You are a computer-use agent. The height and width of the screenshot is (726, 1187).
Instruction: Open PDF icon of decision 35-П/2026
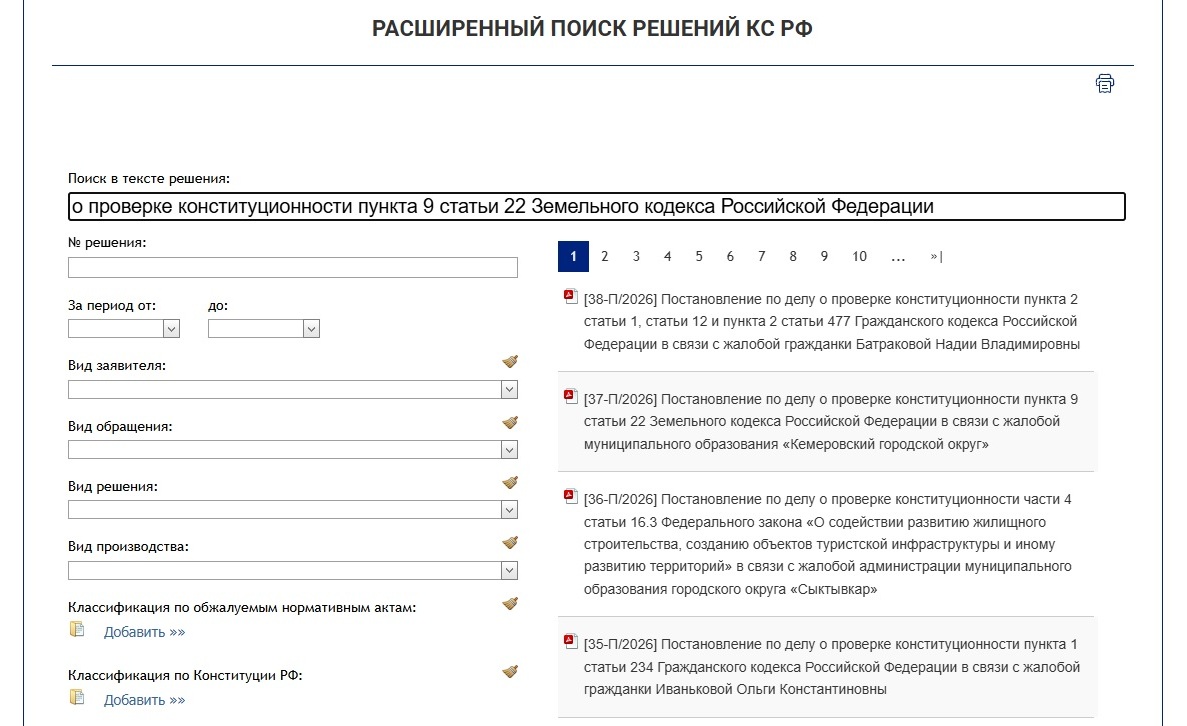[571, 641]
